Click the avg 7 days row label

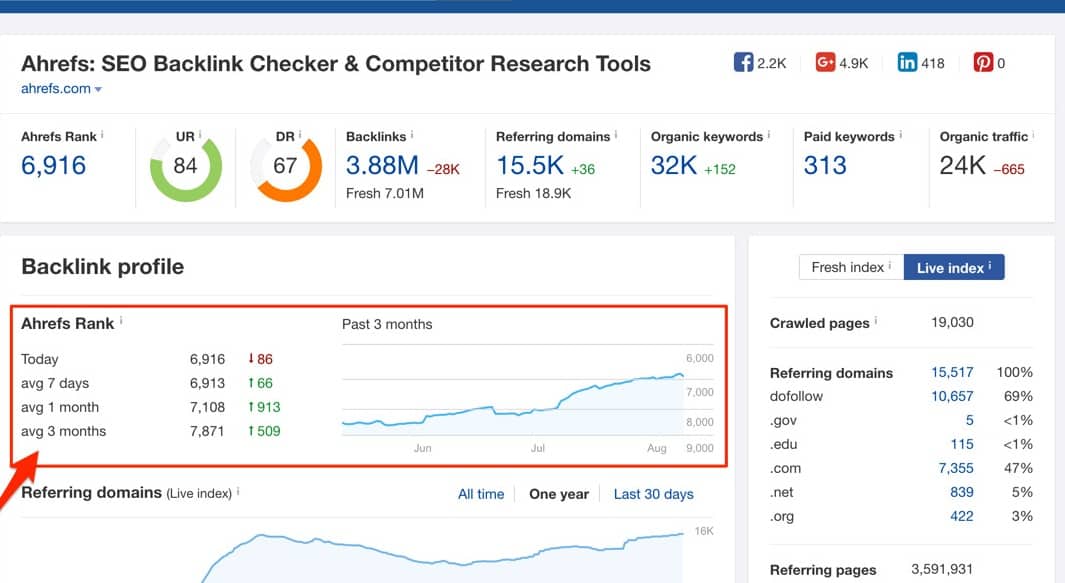(55, 383)
